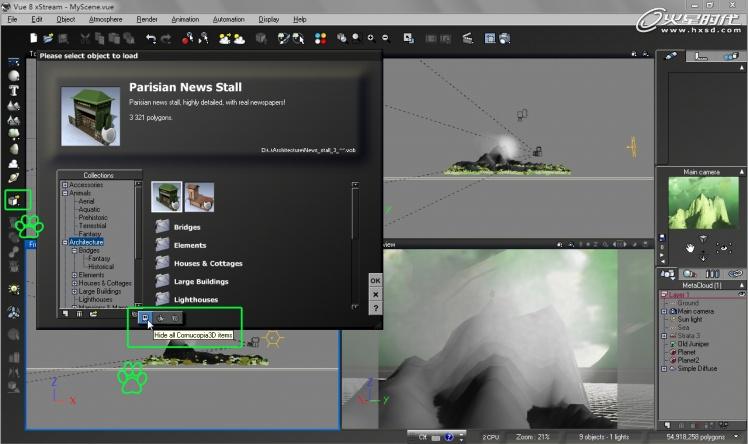Open the Lighthouses folder
This screenshot has height=444, width=748.
(187, 299)
